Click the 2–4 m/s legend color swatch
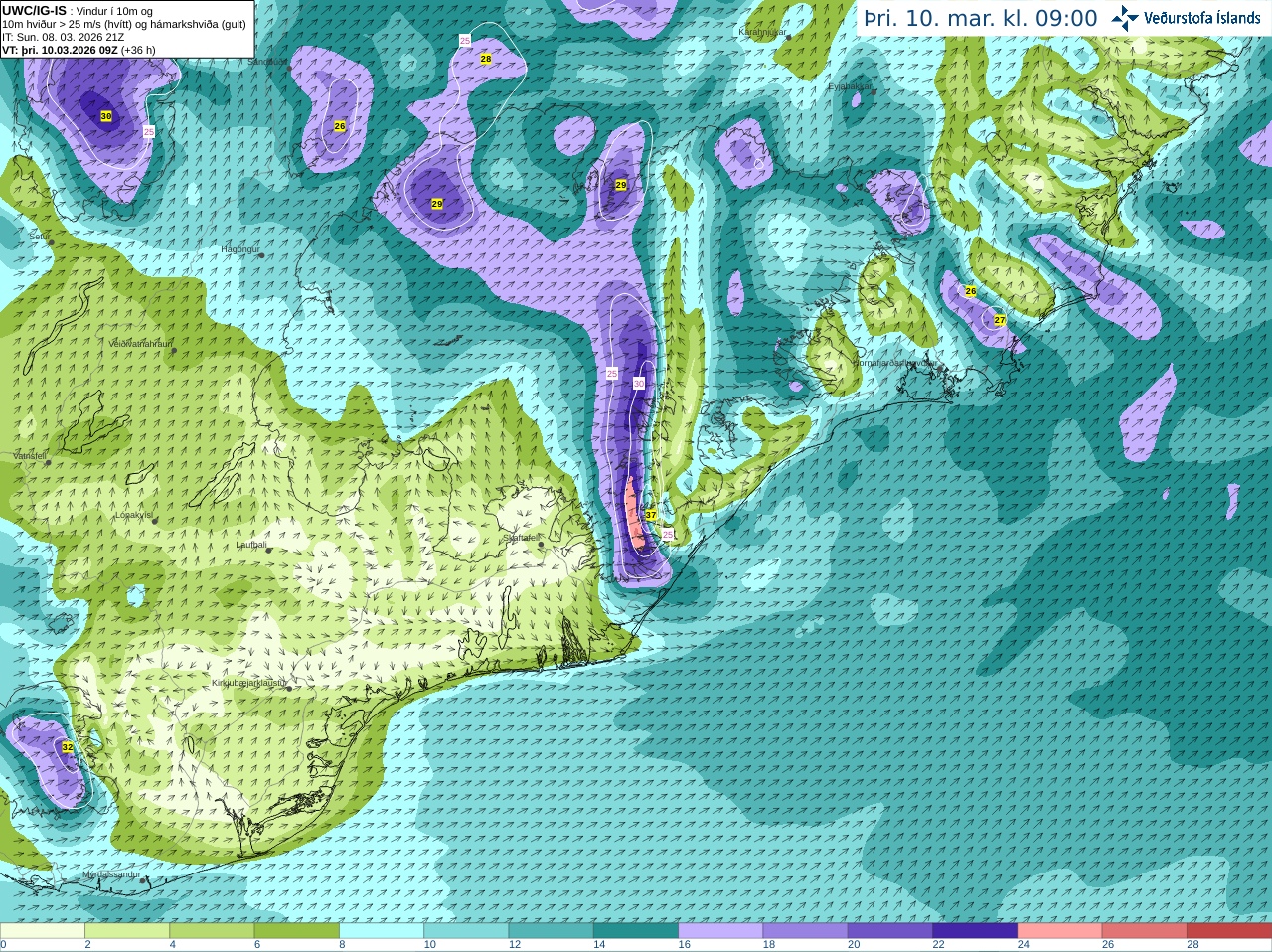1272x952 pixels. (x=127, y=931)
